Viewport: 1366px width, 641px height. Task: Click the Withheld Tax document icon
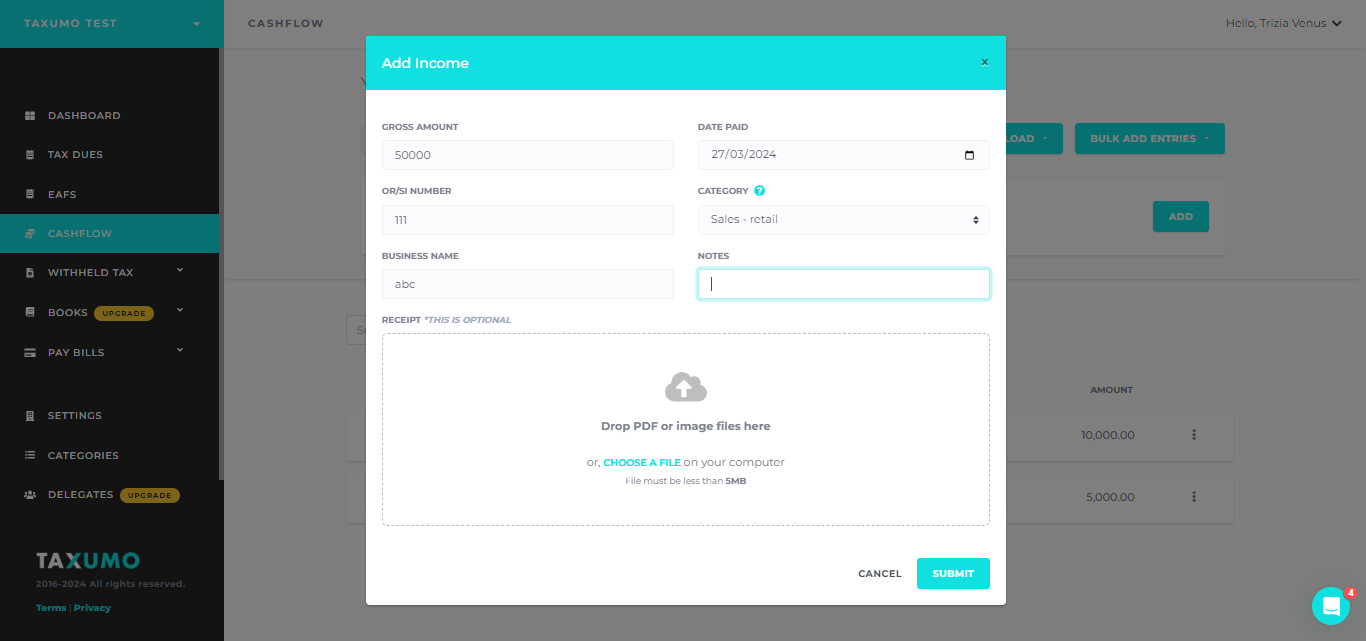click(x=30, y=273)
